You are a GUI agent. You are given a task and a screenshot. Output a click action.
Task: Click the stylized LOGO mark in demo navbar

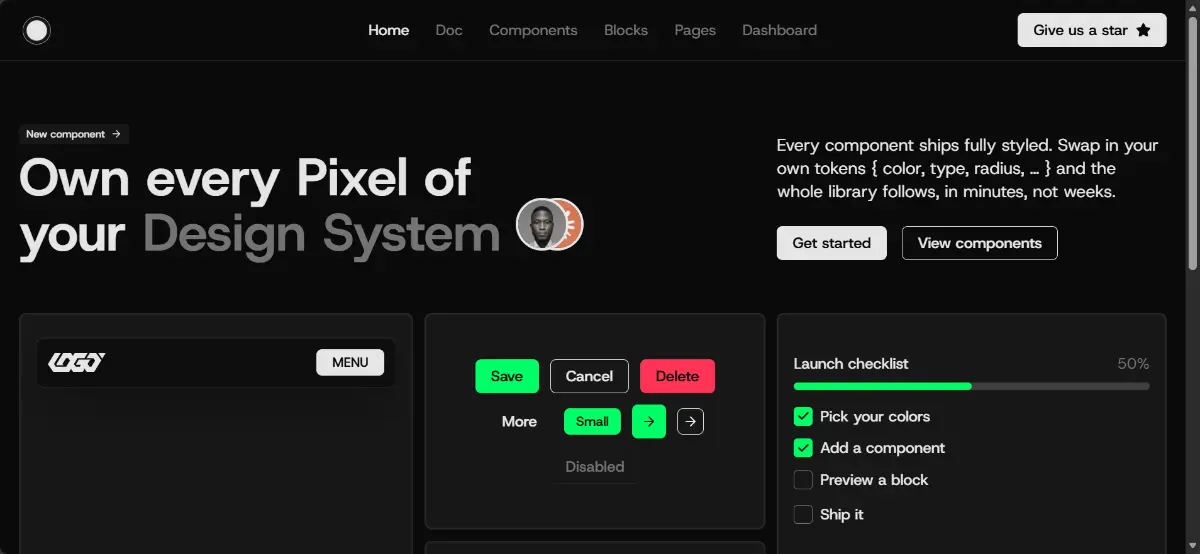77,362
